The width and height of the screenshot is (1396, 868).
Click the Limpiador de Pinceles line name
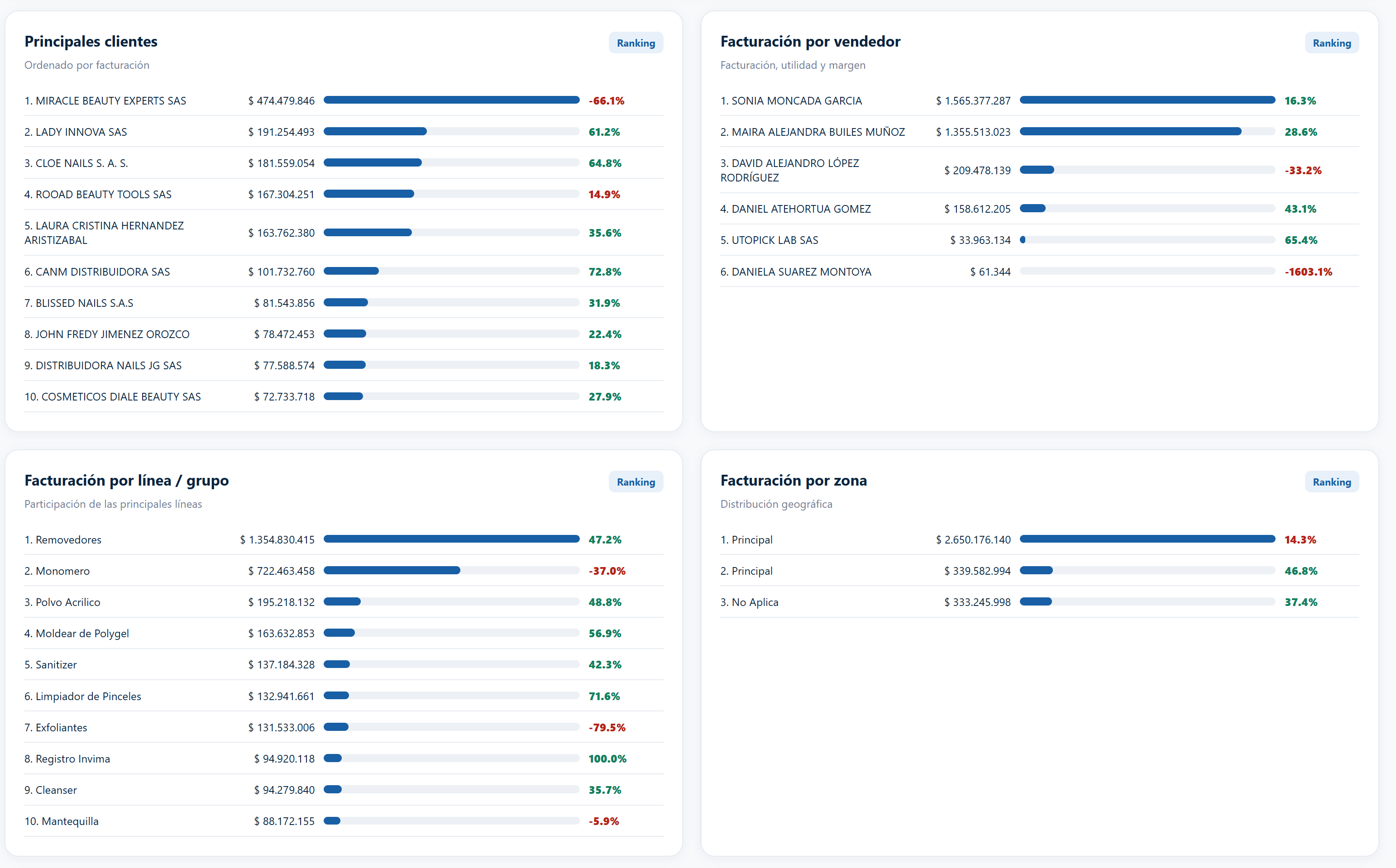pyautogui.click(x=88, y=696)
